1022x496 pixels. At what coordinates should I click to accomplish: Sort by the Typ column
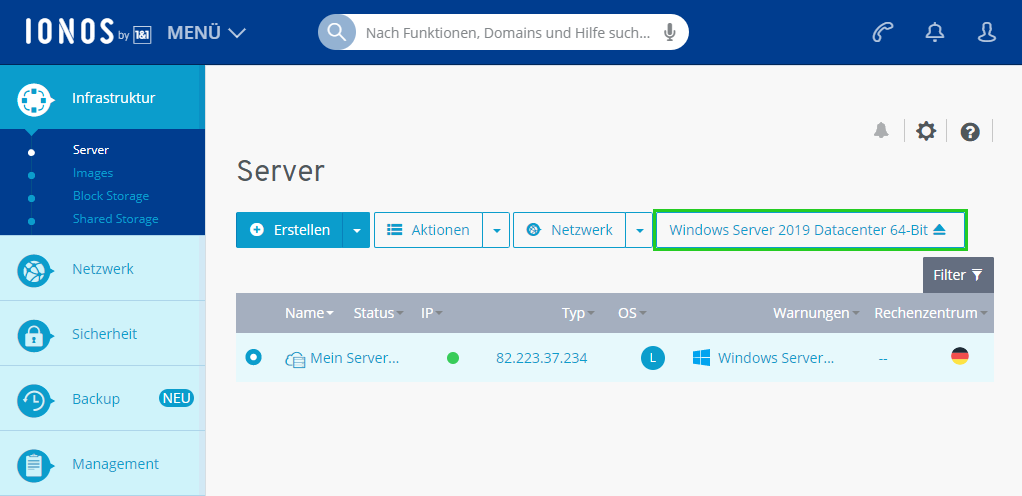(x=578, y=314)
